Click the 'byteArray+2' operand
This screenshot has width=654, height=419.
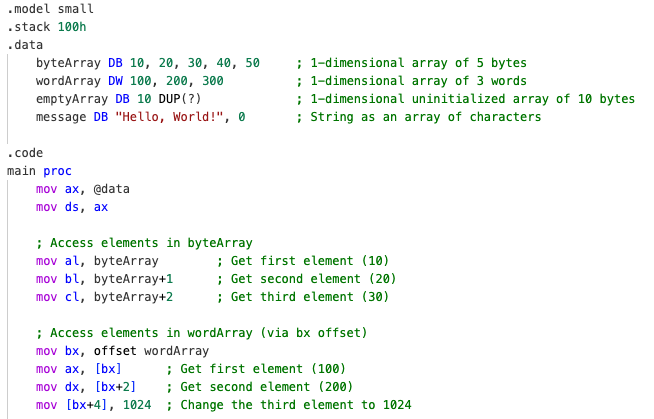[133, 297]
